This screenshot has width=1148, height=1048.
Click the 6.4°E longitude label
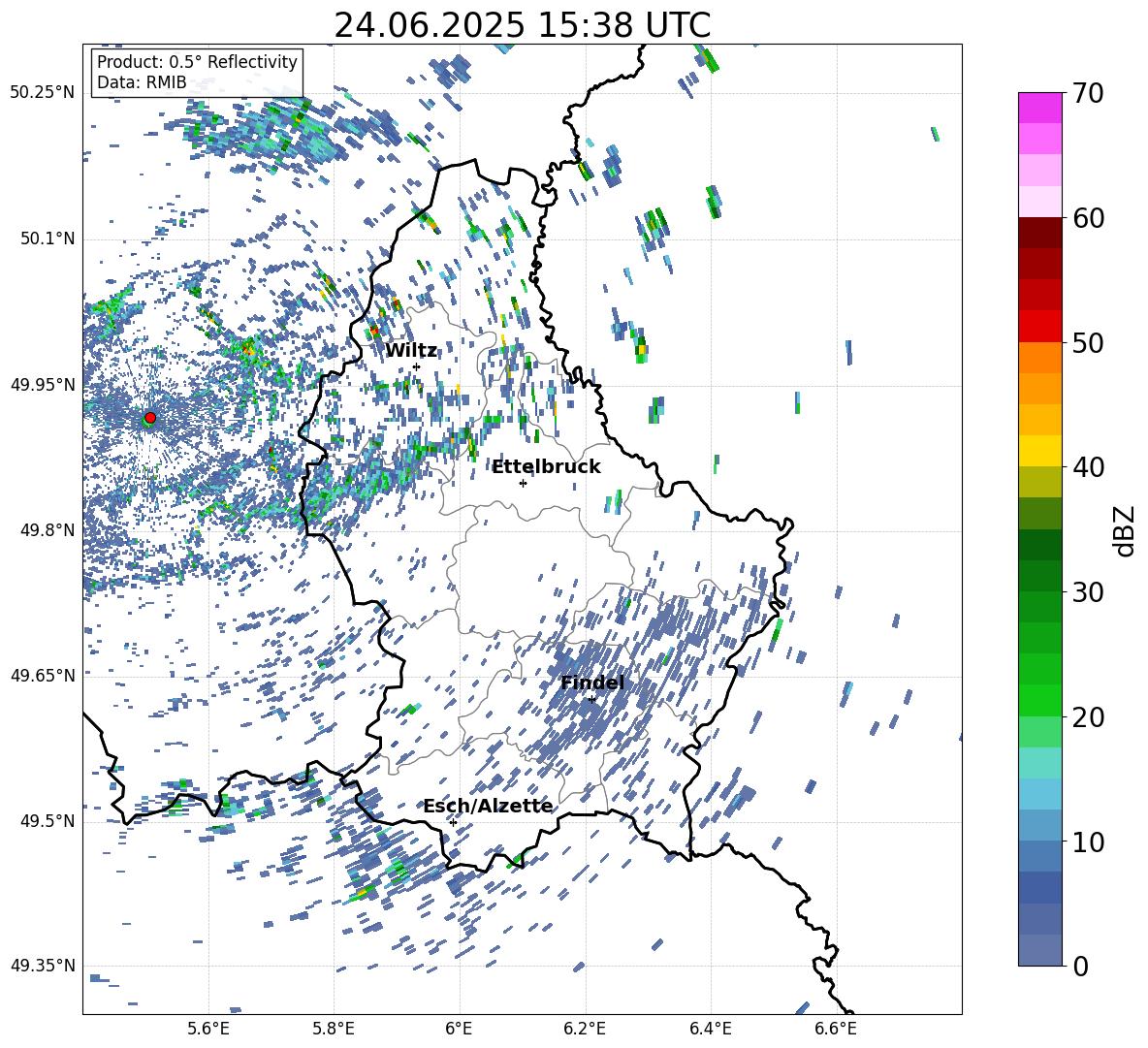coord(711,1029)
